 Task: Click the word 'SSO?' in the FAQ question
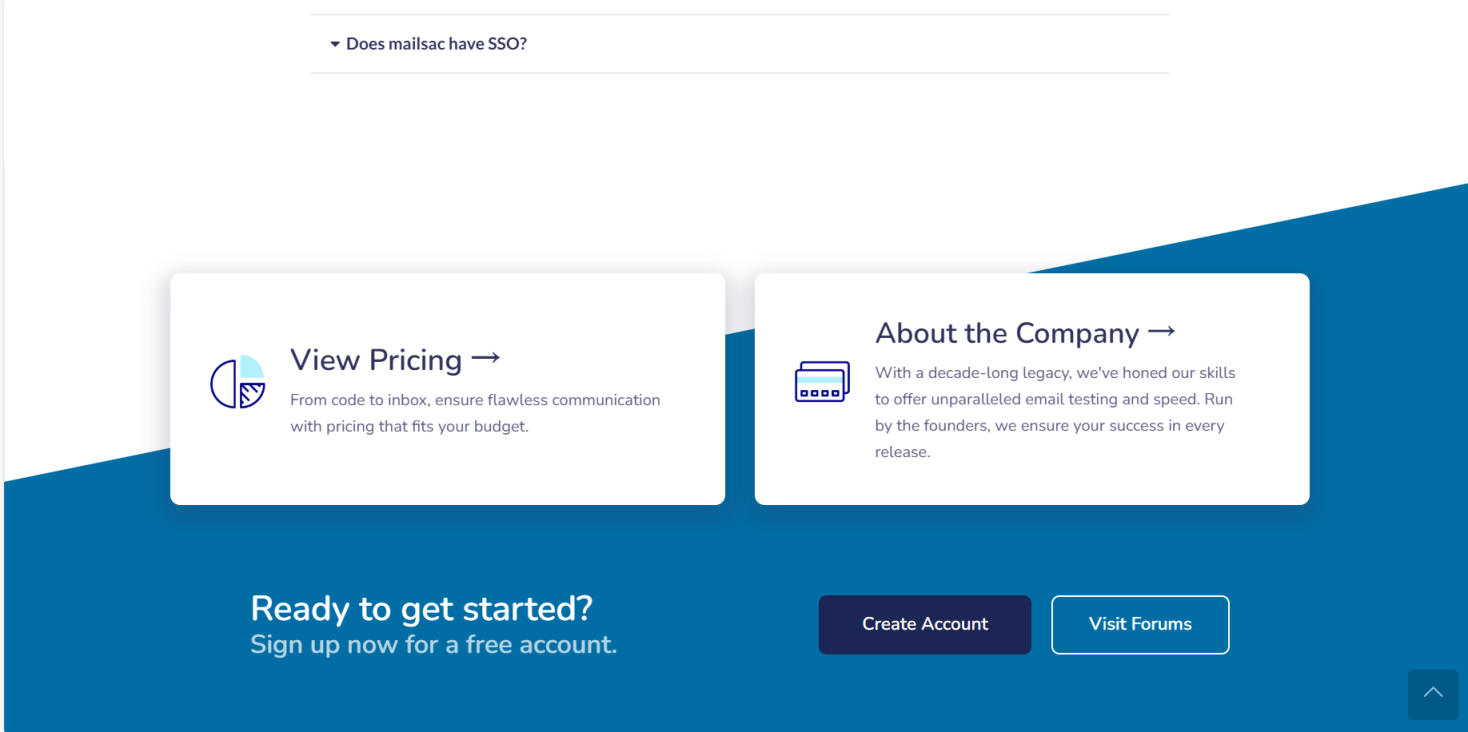pos(507,44)
